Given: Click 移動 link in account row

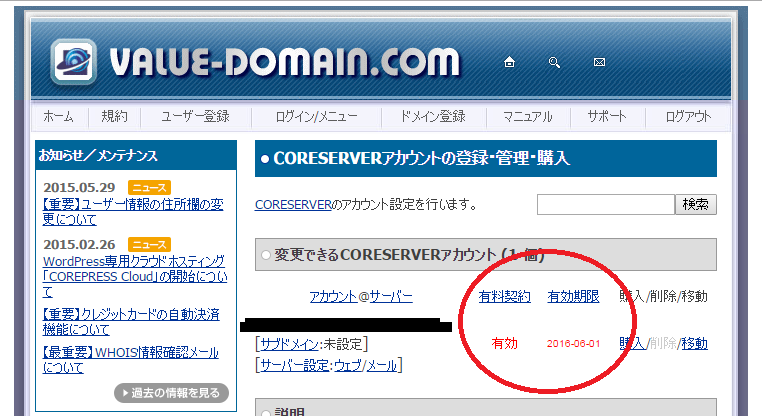Looking at the screenshot, I should click(694, 344).
